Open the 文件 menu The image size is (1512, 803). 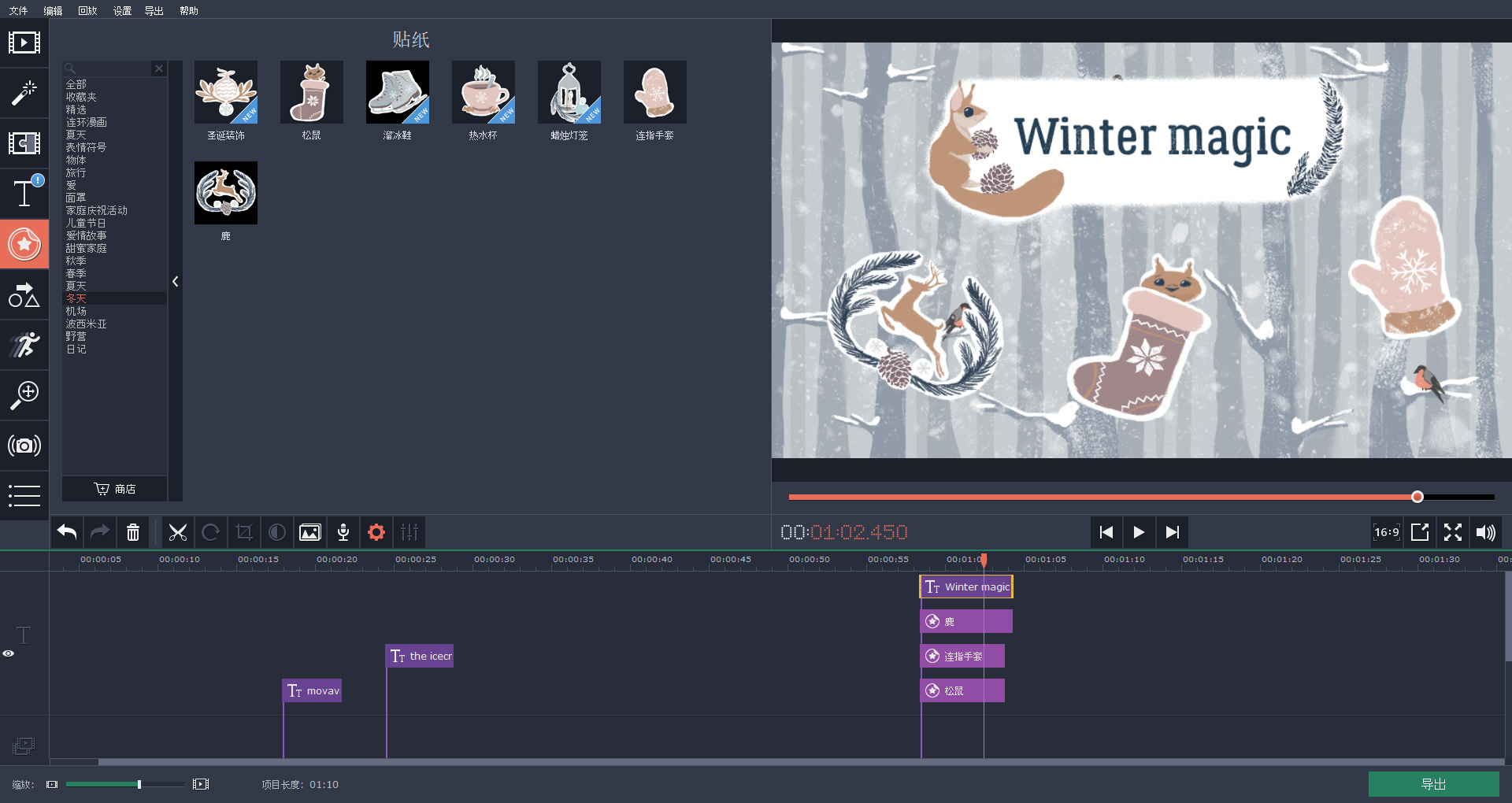pyautogui.click(x=18, y=10)
